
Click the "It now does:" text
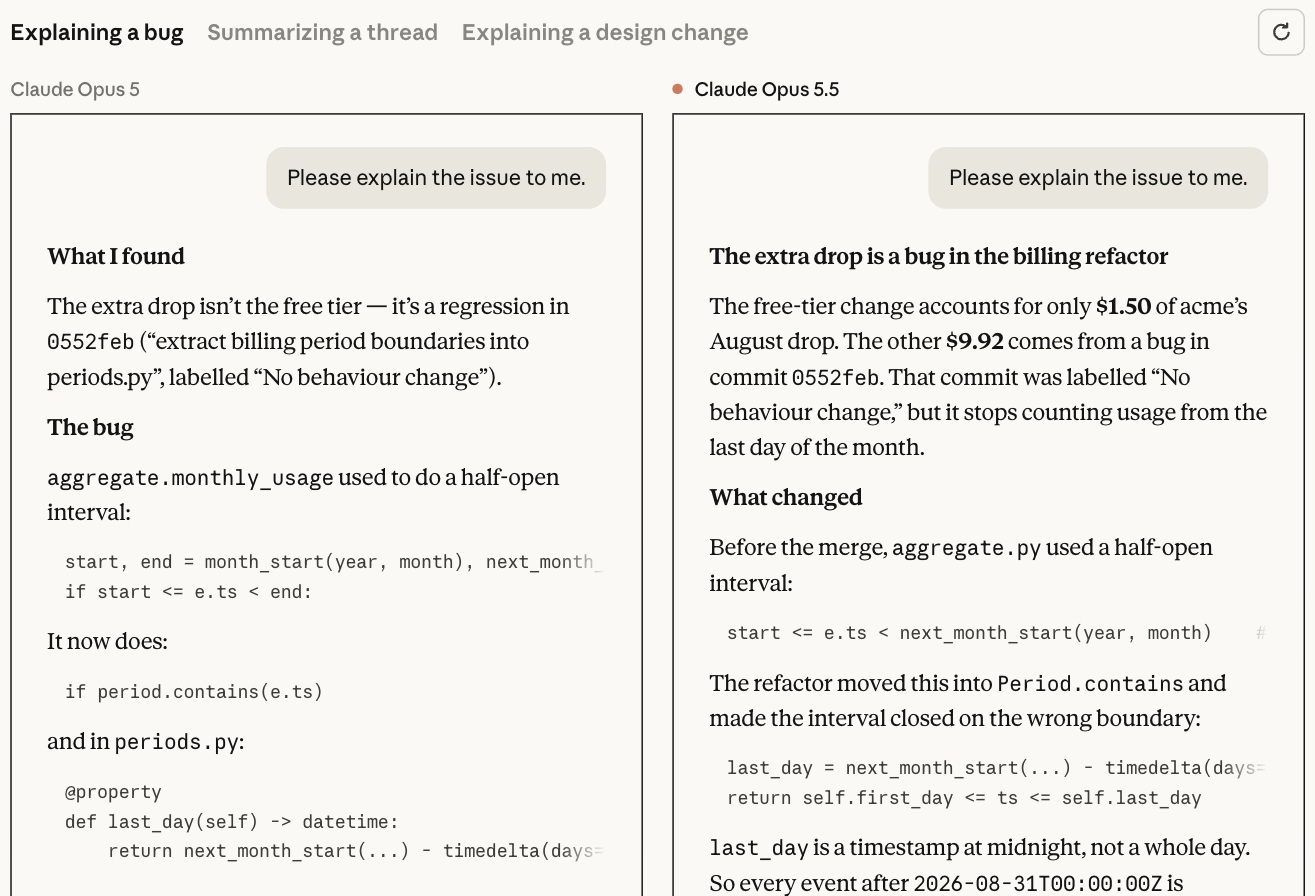(107, 641)
